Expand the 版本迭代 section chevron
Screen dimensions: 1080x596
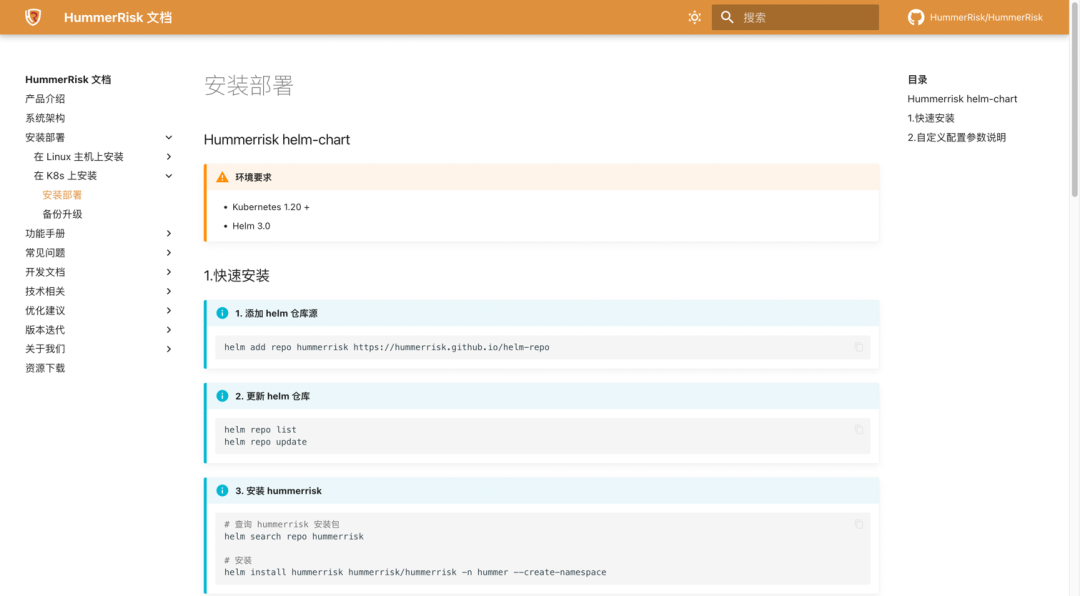pos(169,330)
